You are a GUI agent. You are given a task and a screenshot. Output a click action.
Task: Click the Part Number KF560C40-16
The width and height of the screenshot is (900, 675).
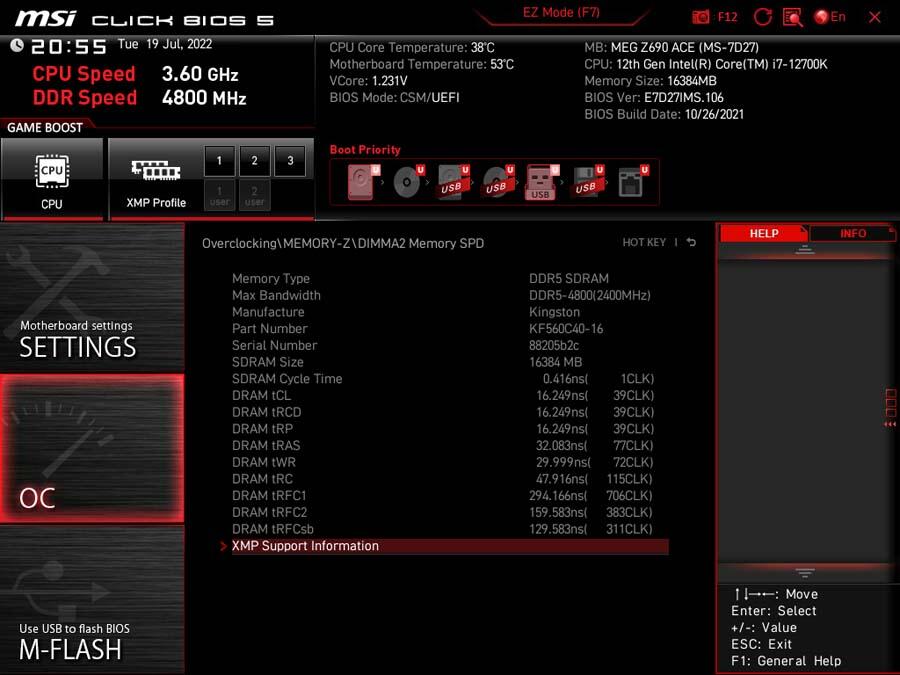pyautogui.click(x=566, y=329)
